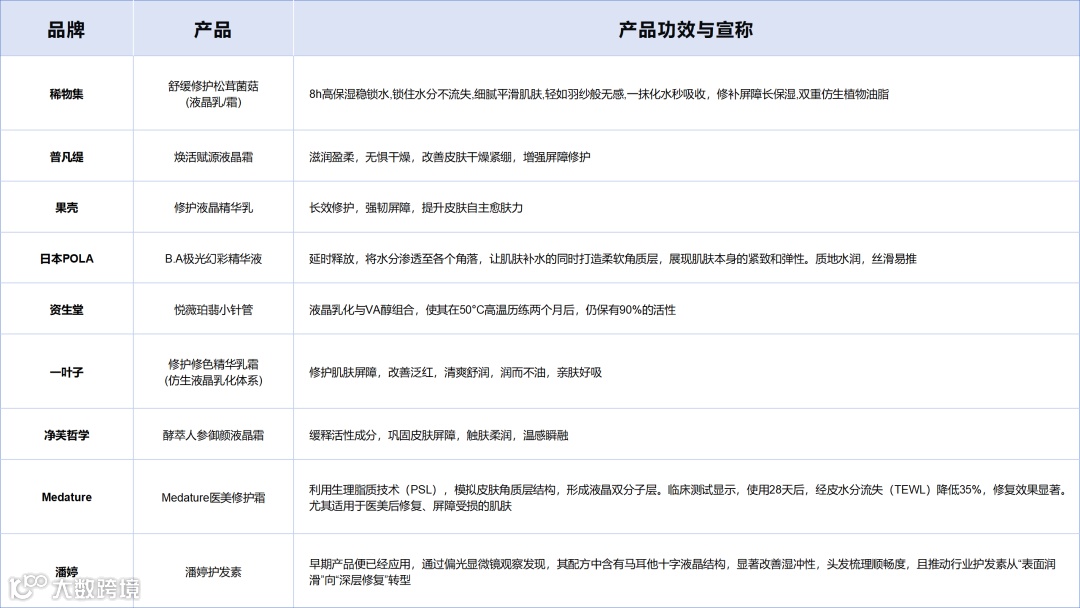1080x608 pixels.
Task: Click the claim starting 8h高保湿稳锁水
Action: tap(599, 94)
